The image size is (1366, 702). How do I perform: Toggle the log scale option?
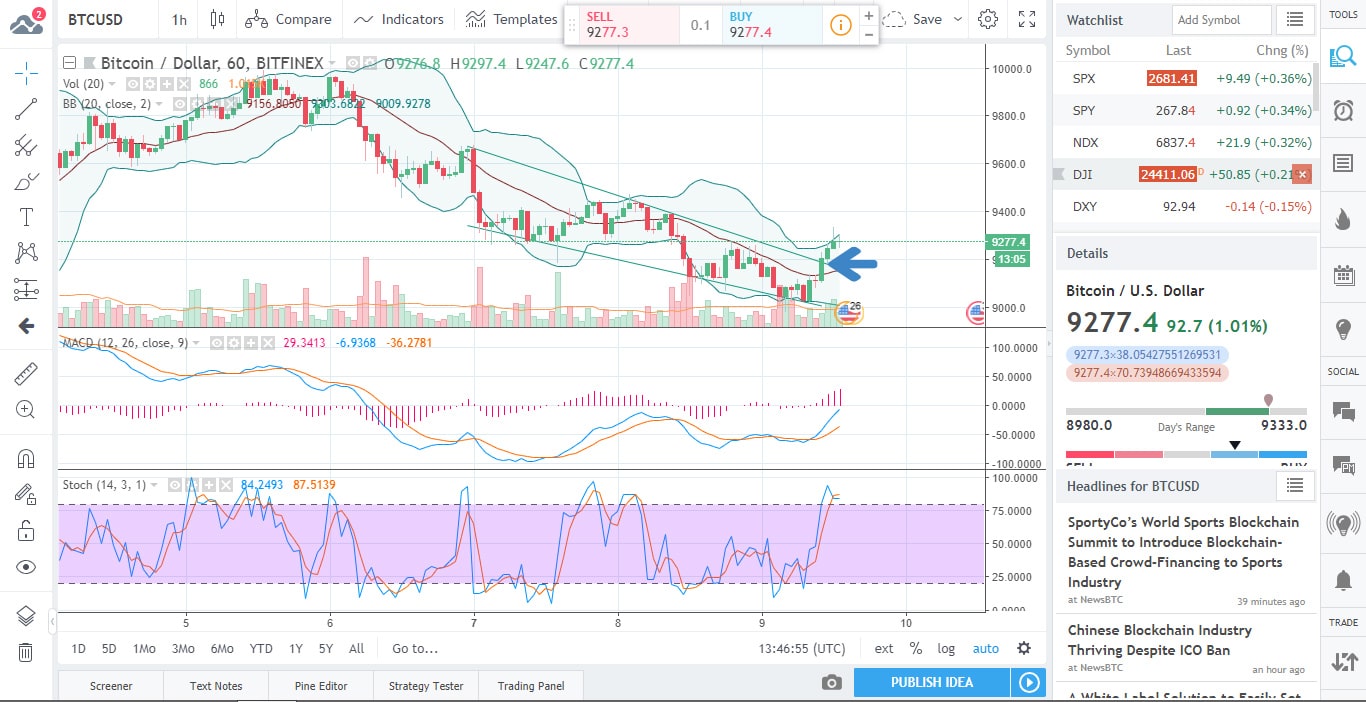click(946, 648)
